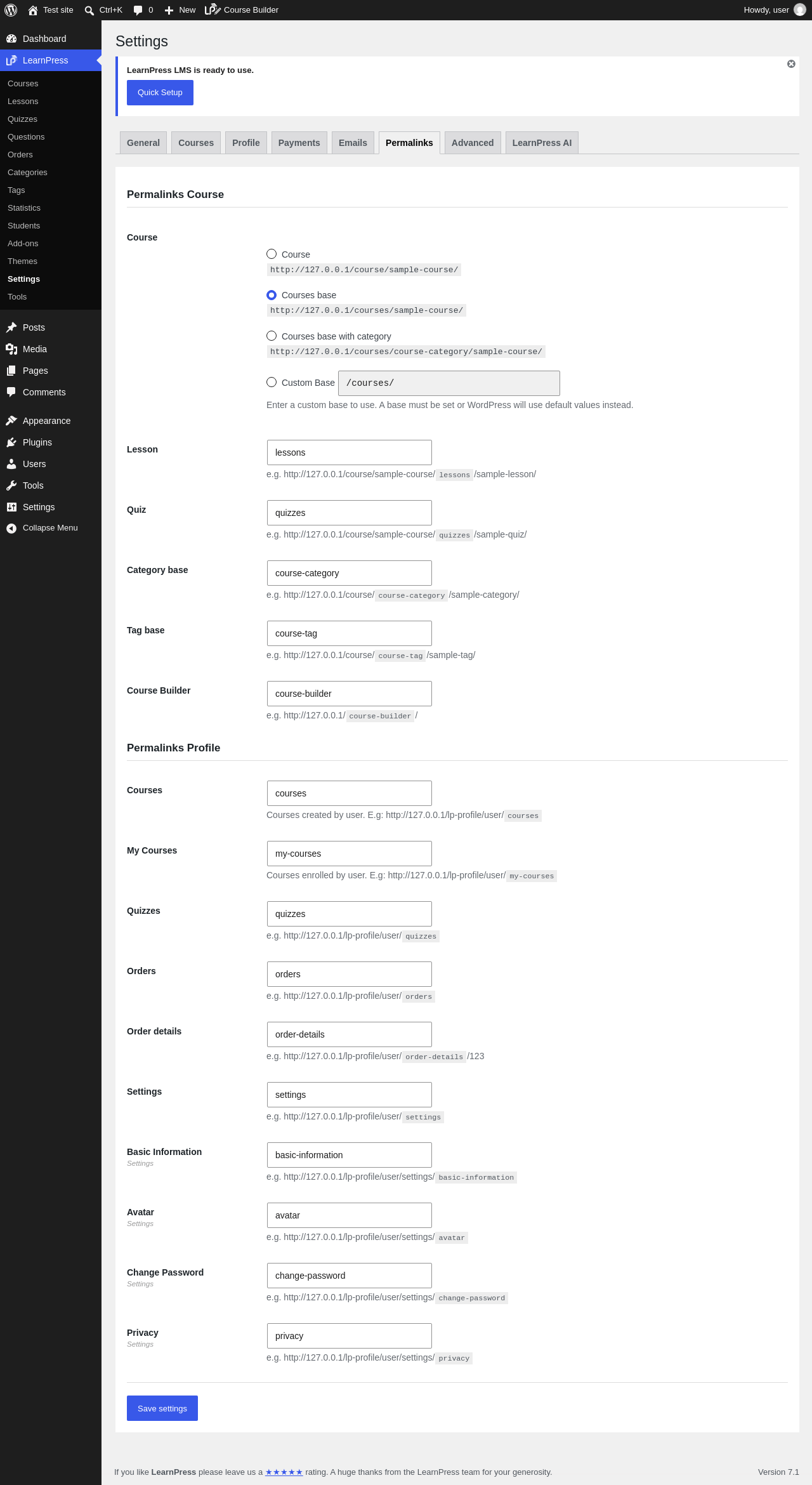Open the Course Builder icon in admin bar

(213, 10)
